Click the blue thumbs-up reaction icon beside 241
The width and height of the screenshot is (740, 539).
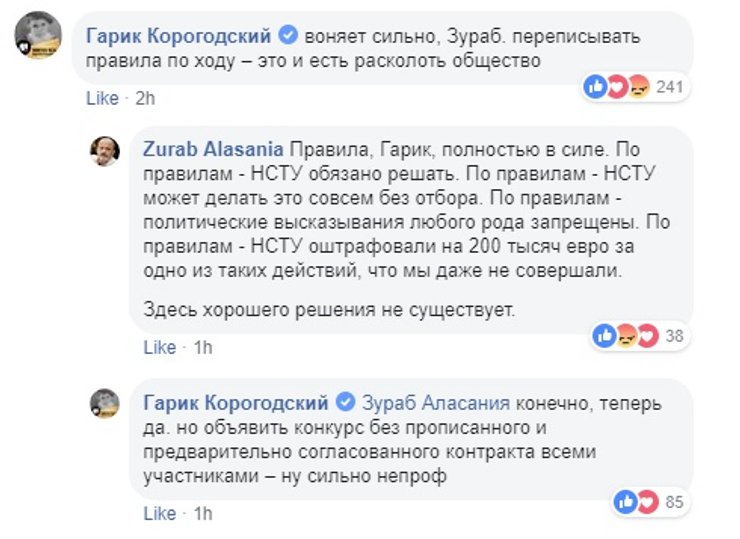[597, 88]
